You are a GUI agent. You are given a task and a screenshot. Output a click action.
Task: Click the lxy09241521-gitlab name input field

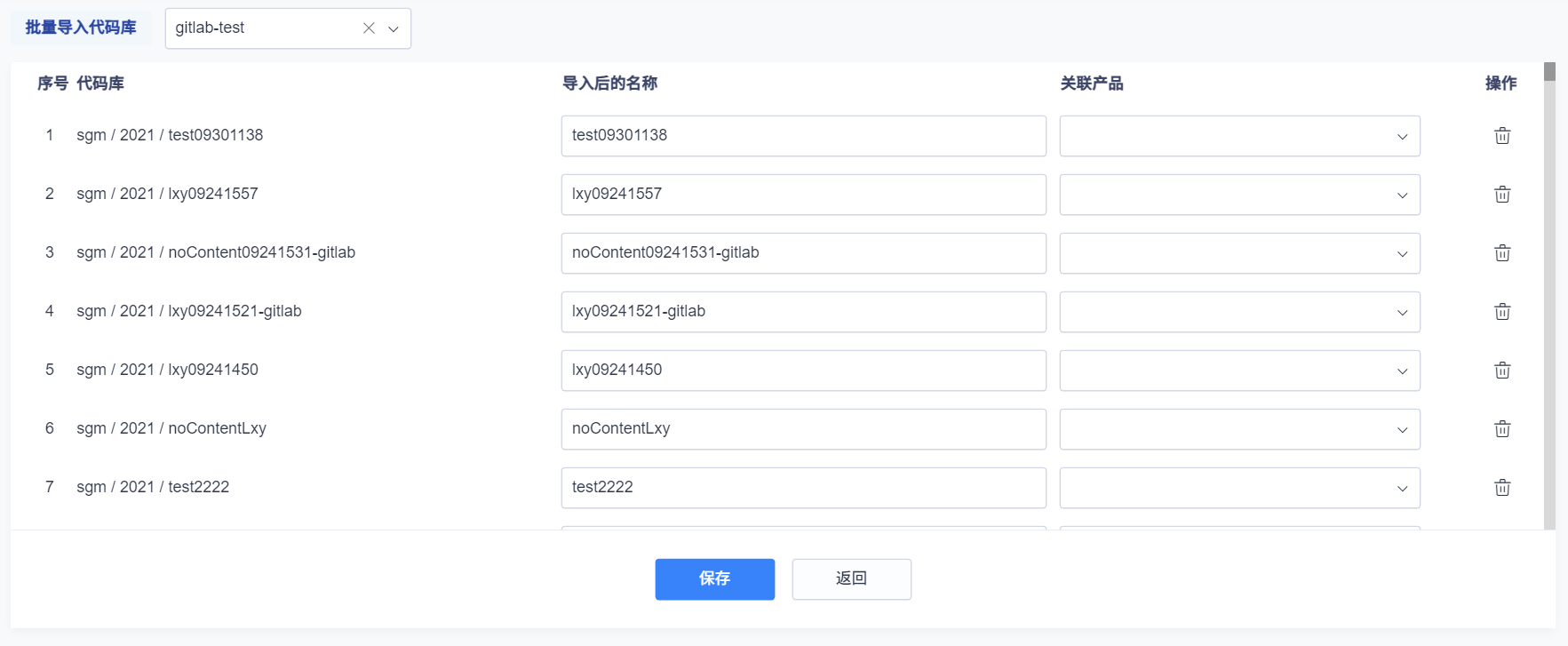coord(803,312)
